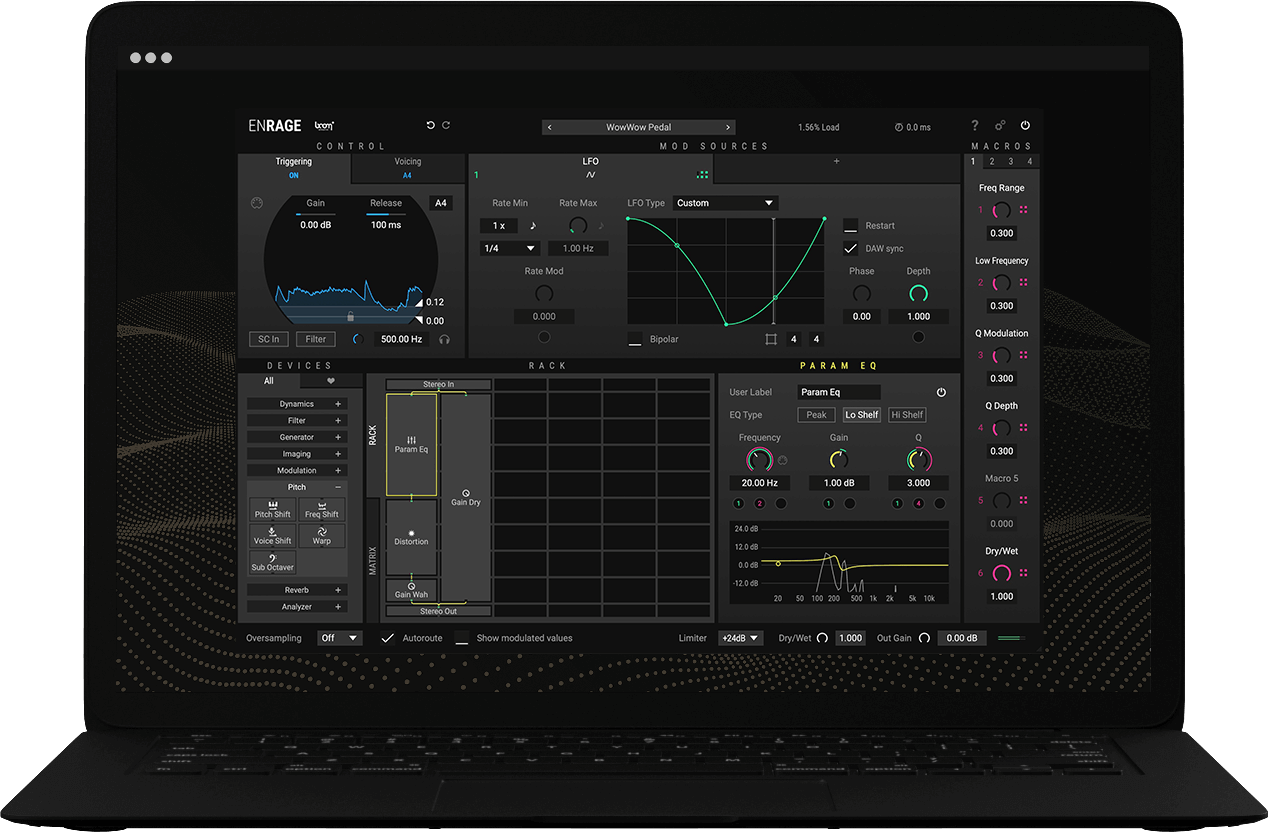Switch to the Voicing tab
Image resolution: width=1269 pixels, height=832 pixels.
pos(407,167)
